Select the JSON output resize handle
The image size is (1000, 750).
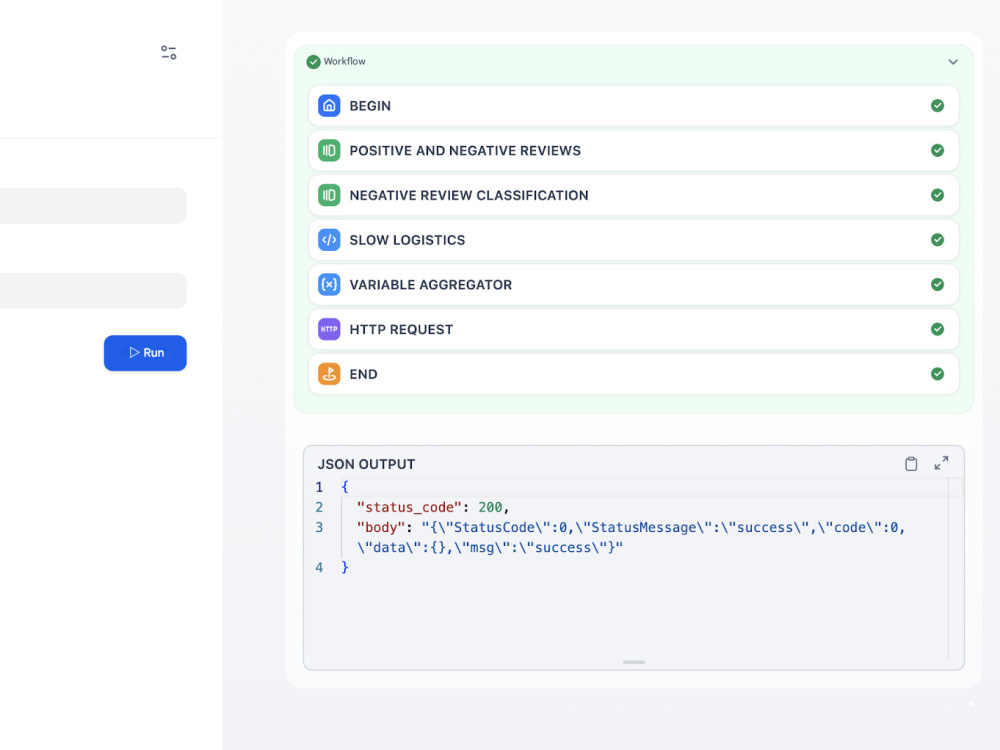tap(634, 662)
